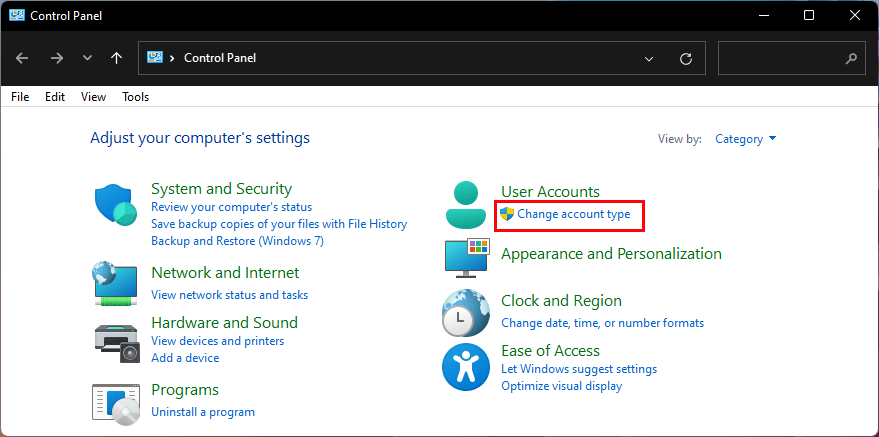Open Review your computer's status
This screenshot has width=879, height=437.
(232, 207)
